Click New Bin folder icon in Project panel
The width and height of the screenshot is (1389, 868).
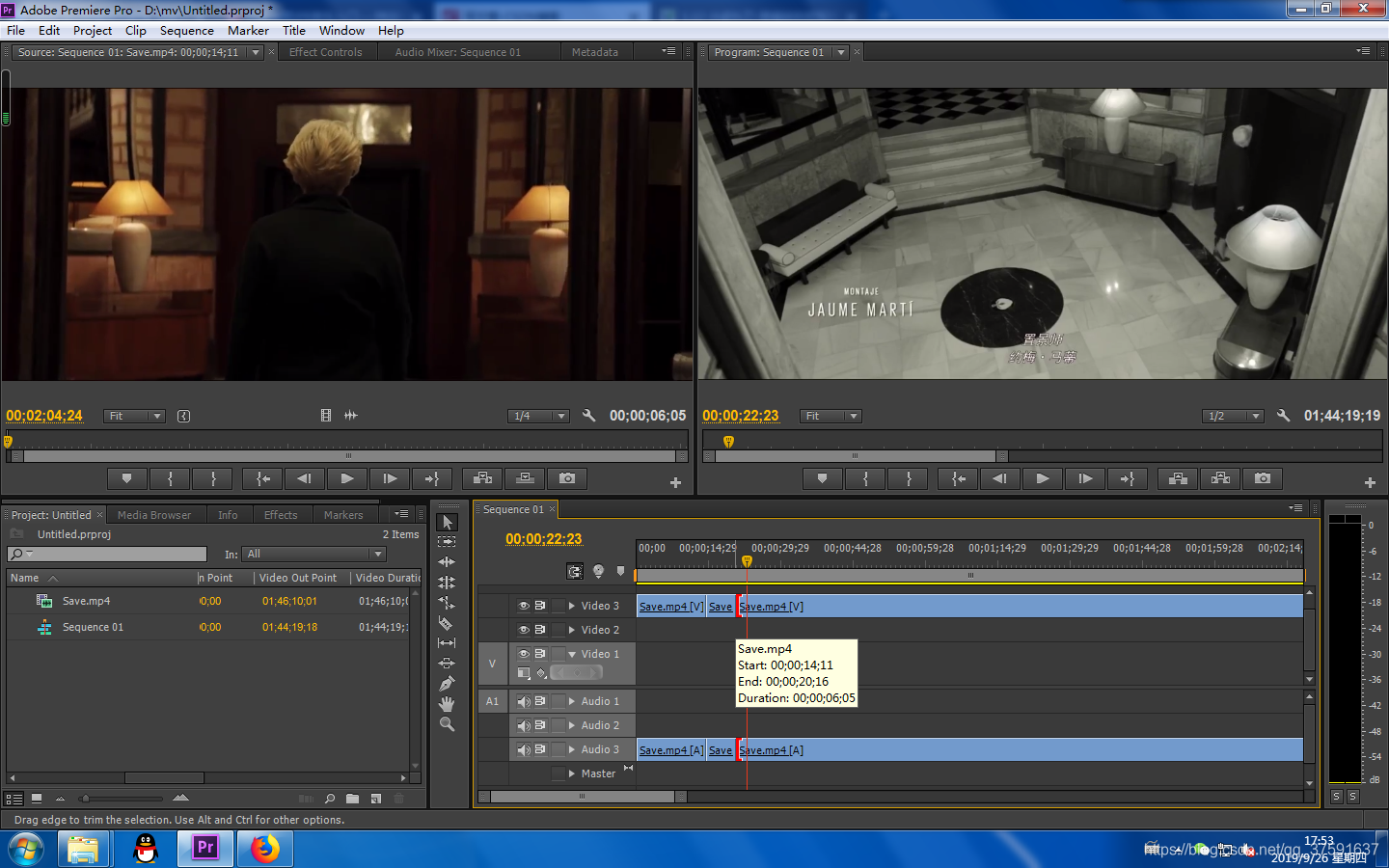(x=352, y=799)
